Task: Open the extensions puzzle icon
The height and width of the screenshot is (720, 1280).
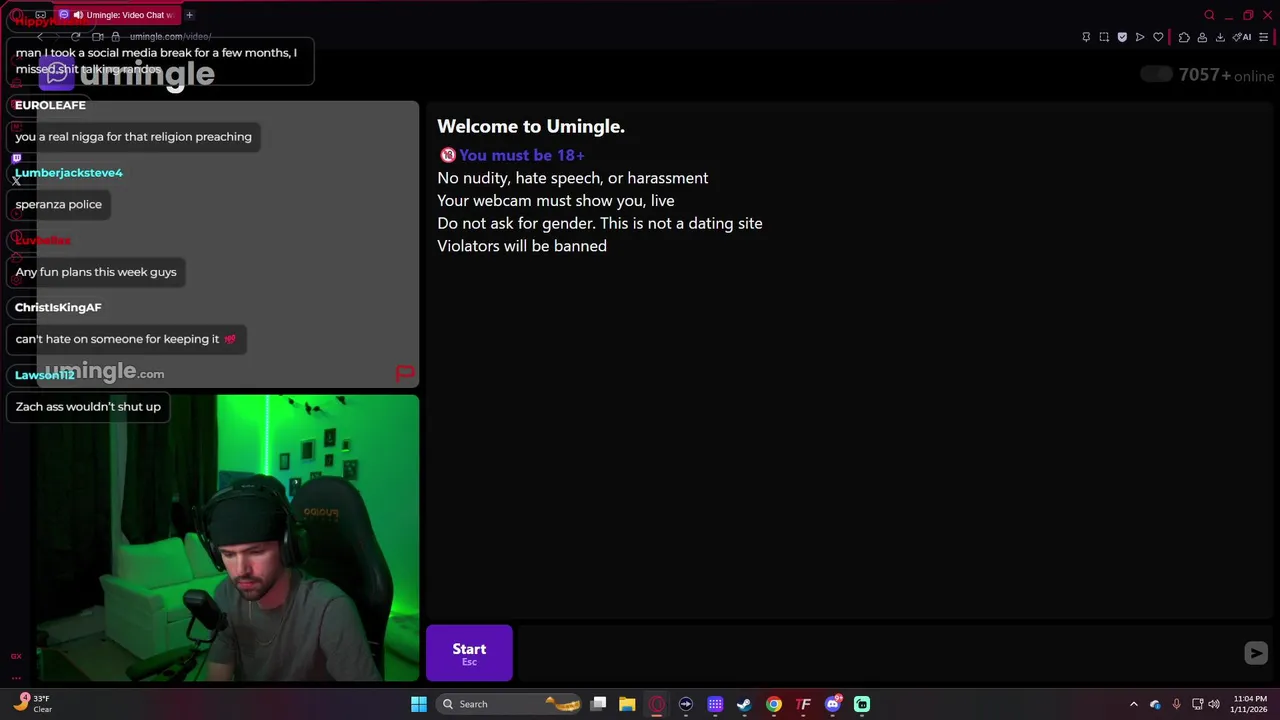Action: (1184, 37)
